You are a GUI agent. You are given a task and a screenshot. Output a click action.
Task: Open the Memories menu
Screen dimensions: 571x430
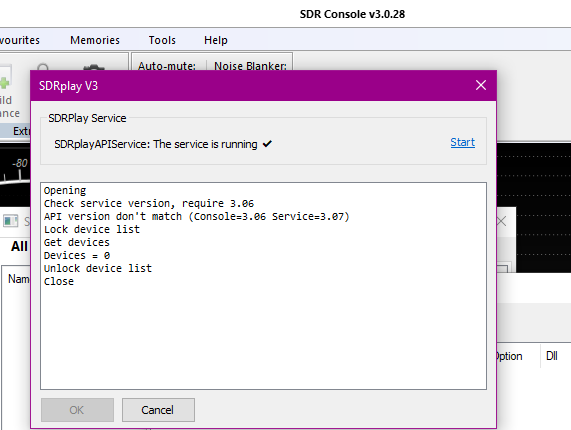click(x=95, y=40)
